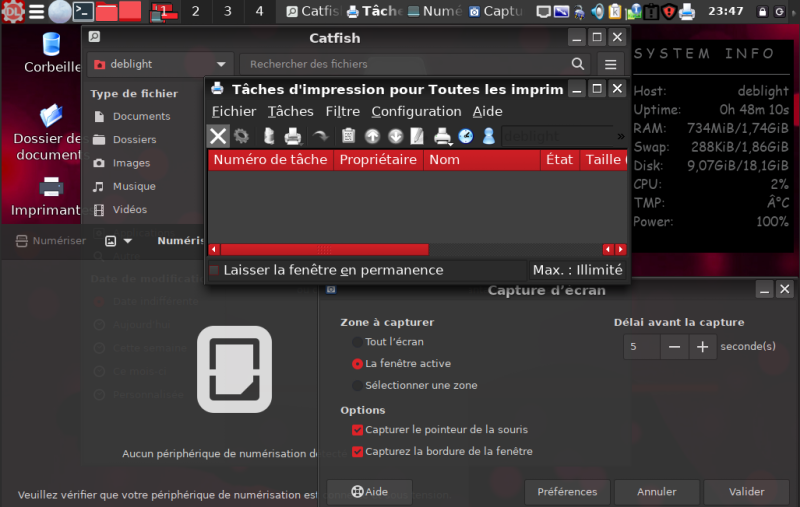800x507 pixels.
Task: Increase the capture delay with plus button
Action: (702, 347)
